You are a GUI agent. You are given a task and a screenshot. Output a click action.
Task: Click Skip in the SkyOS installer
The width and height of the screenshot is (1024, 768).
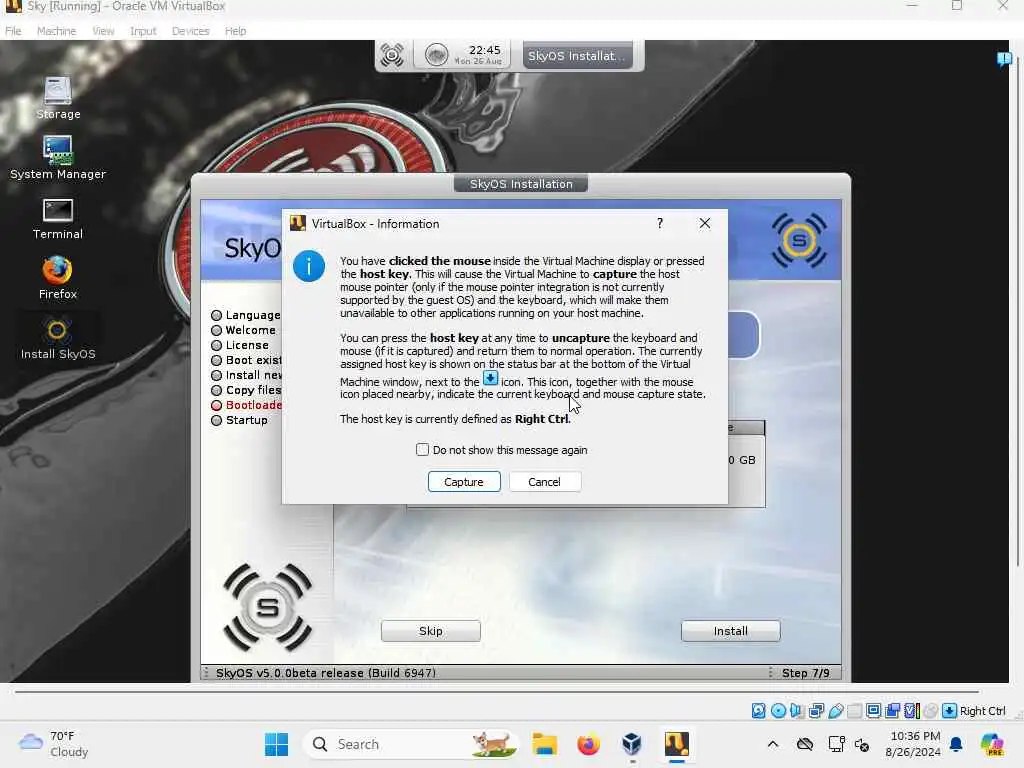[x=430, y=631]
